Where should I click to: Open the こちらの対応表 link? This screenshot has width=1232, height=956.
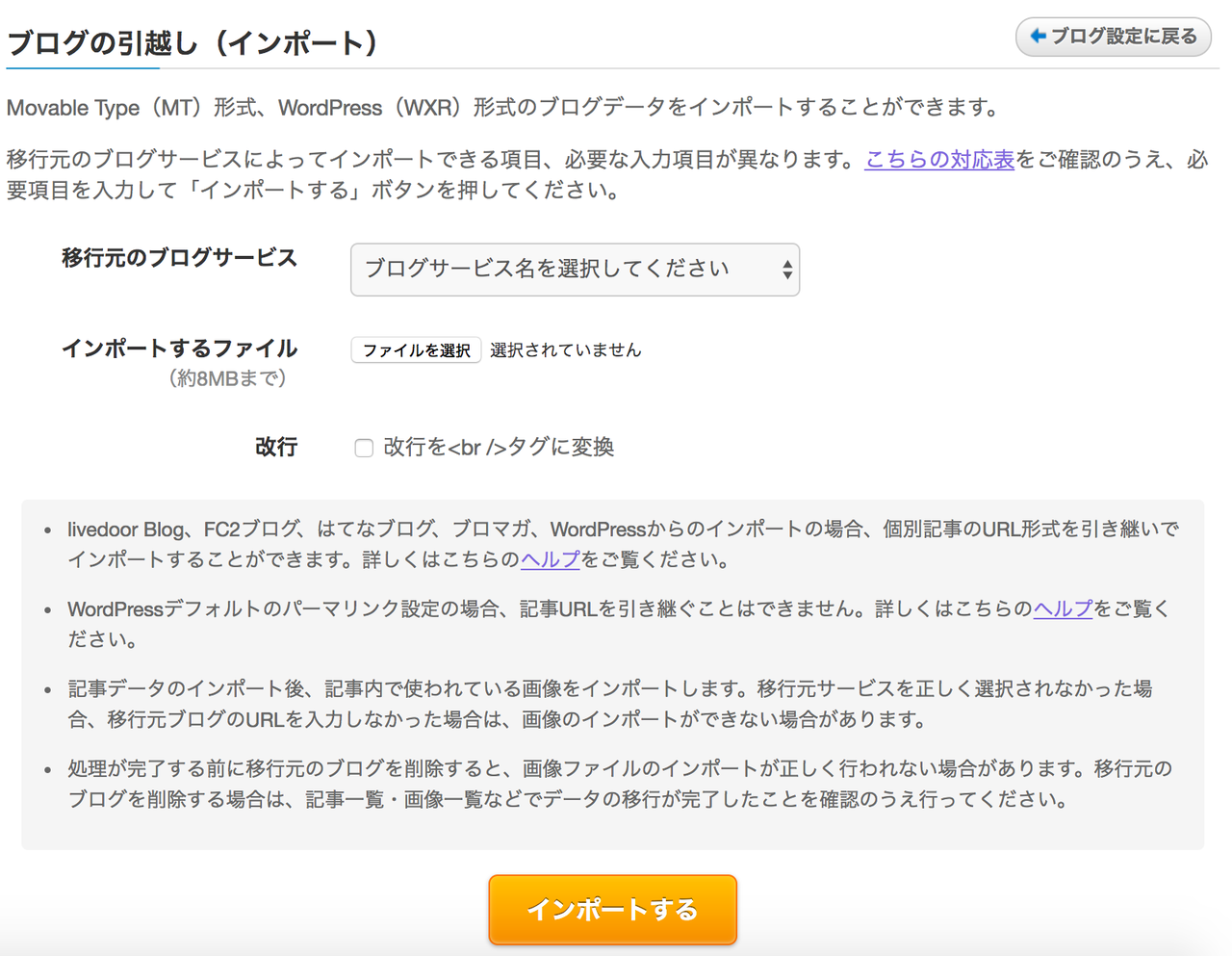tap(939, 160)
